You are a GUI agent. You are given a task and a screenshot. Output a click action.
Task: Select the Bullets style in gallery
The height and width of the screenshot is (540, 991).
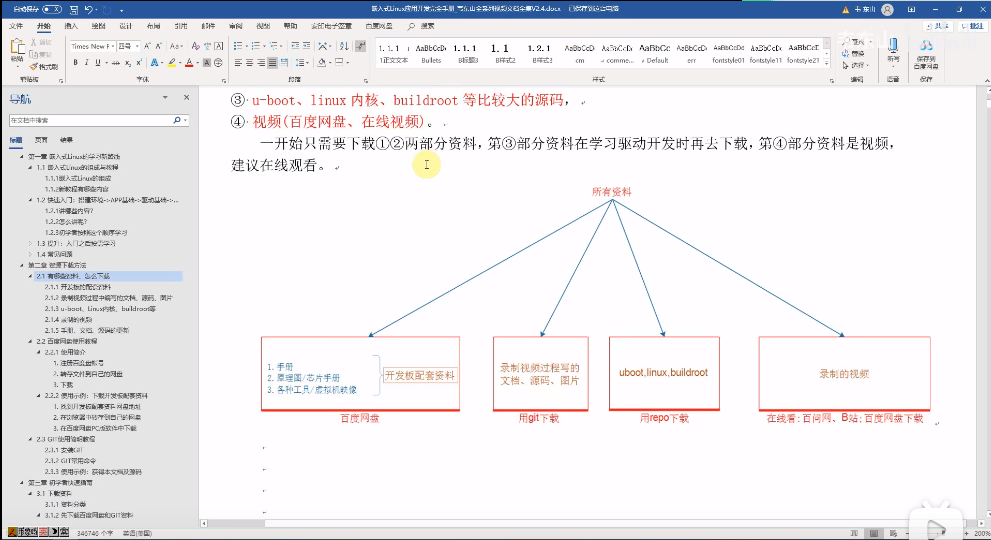click(x=431, y=54)
